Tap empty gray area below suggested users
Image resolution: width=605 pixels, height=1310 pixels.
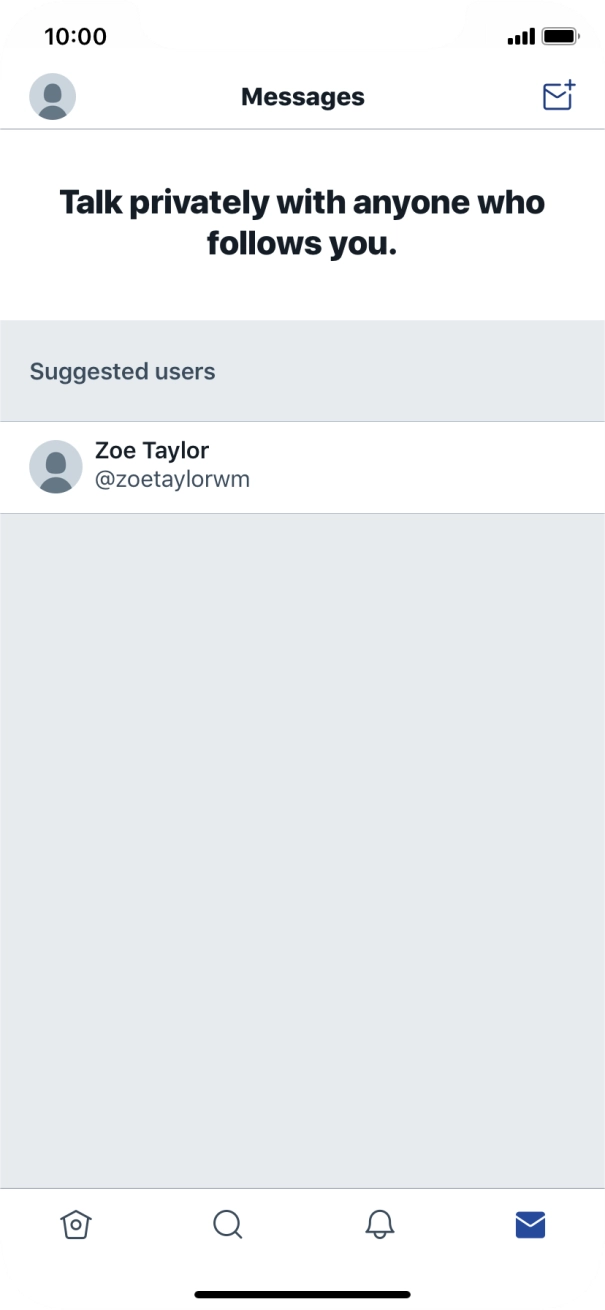302,850
